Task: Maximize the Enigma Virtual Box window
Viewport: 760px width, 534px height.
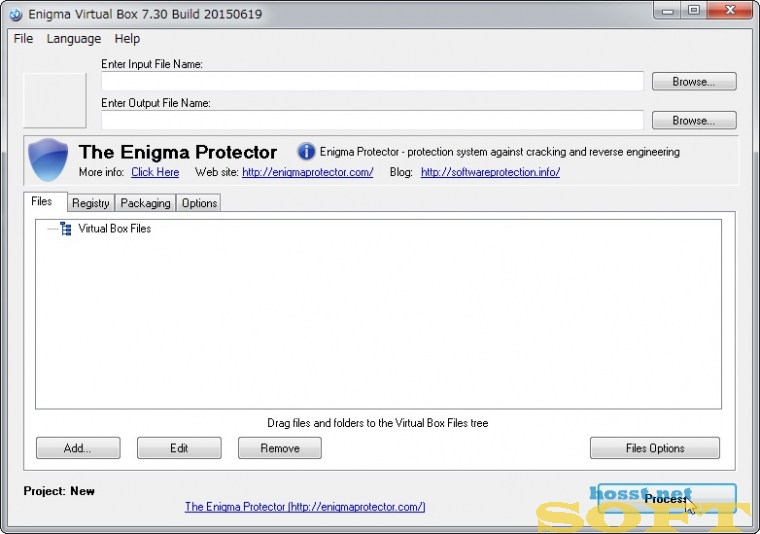Action: (694, 10)
